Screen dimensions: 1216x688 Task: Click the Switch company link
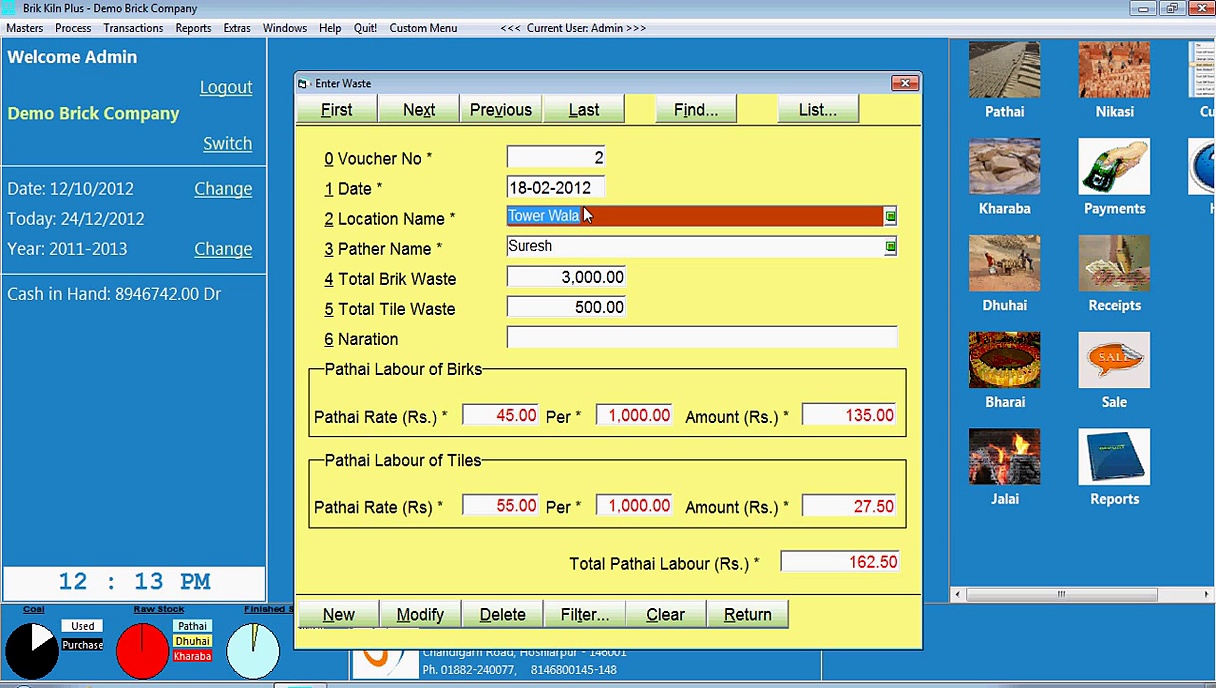point(228,143)
